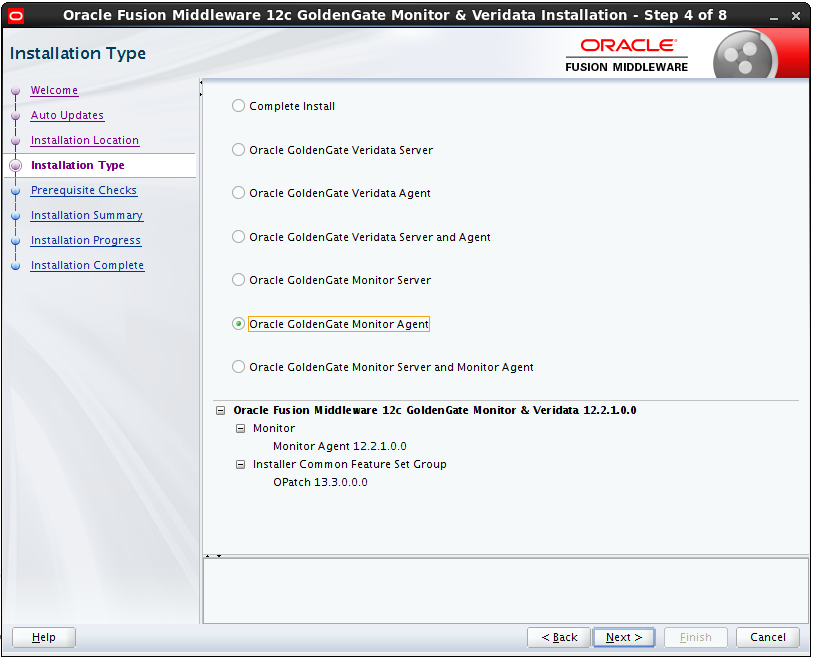Screen dimensions: 813x658
Task: Jump to Prerequisite Checks step
Action: pos(84,190)
